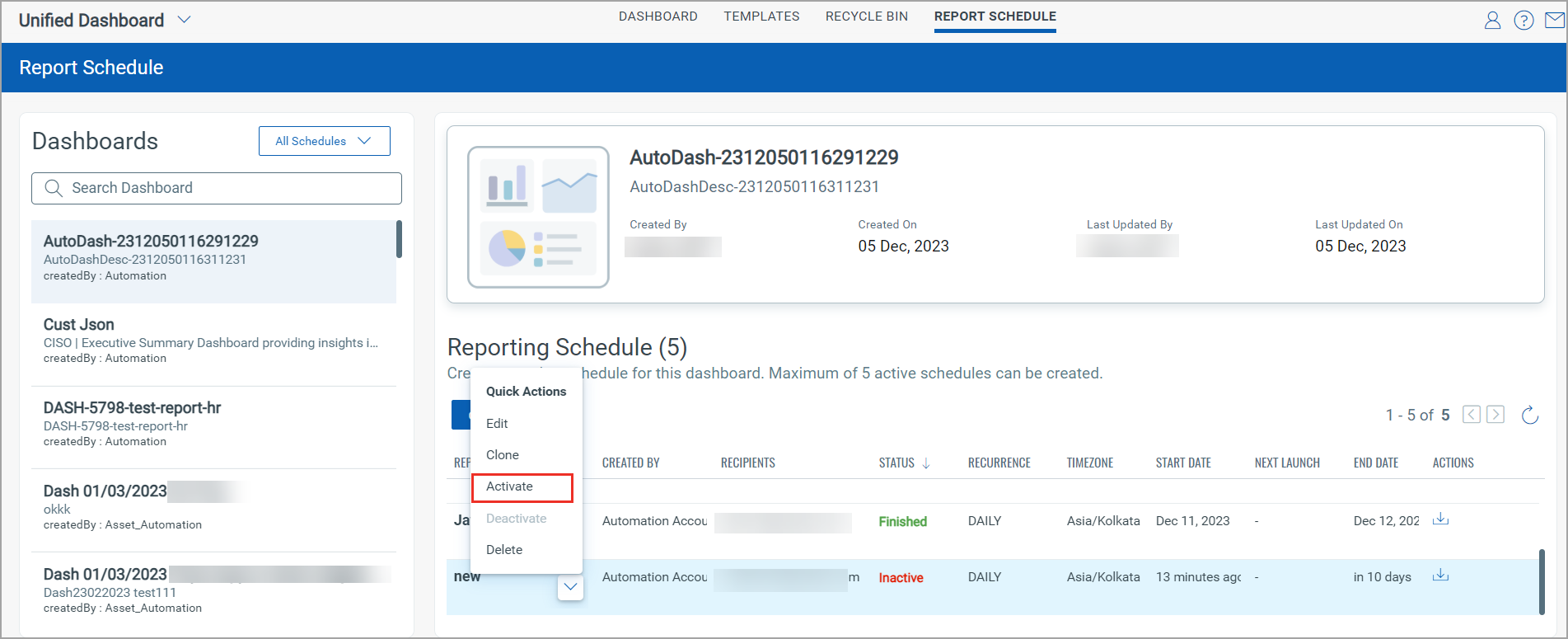Open the mail envelope icon
The image size is (1568, 639).
[x=1555, y=20]
